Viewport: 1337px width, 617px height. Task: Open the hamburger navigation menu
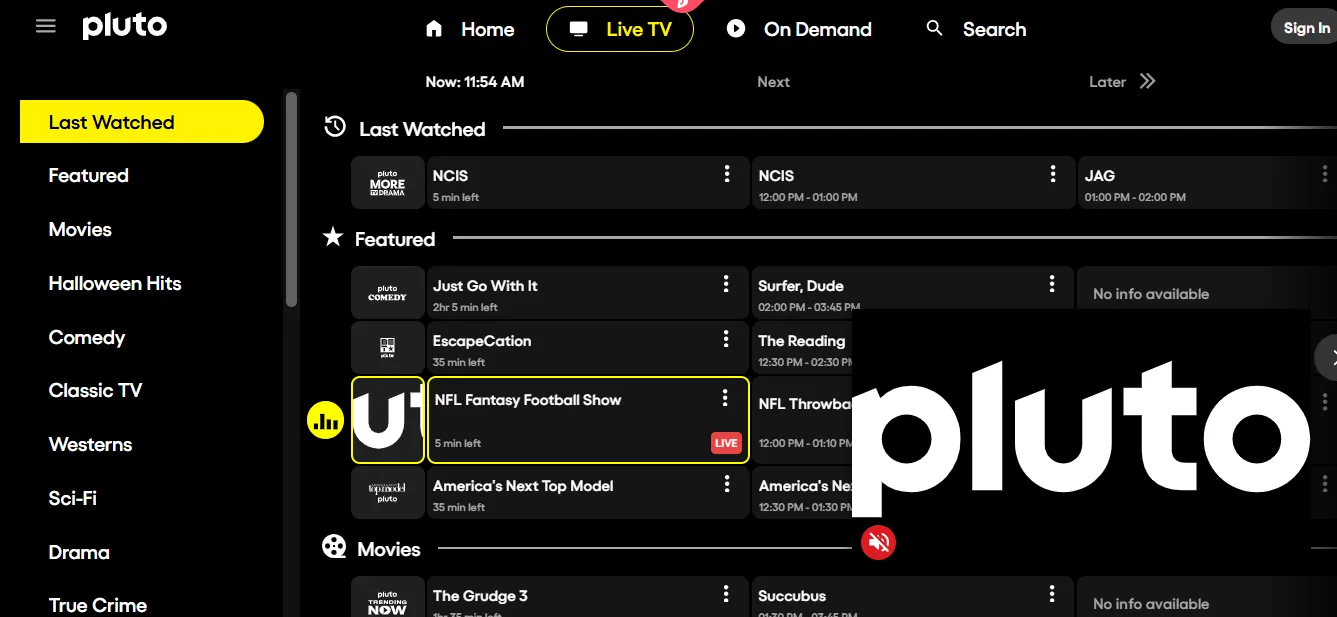(45, 26)
